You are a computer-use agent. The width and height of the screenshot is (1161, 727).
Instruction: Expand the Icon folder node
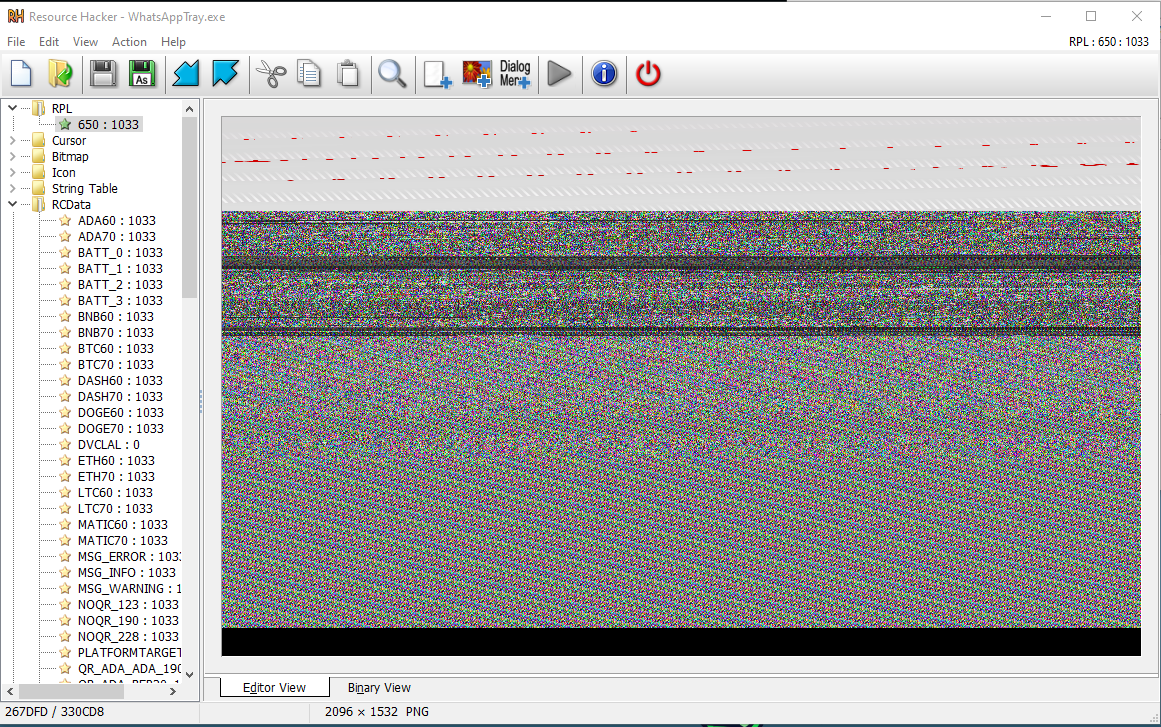tap(13, 172)
